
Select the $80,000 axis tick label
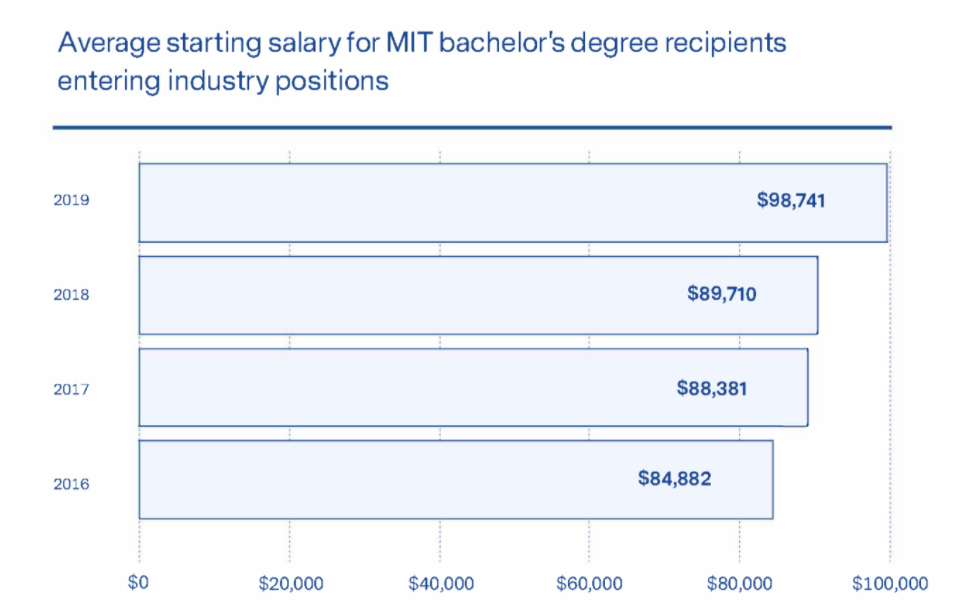pyautogui.click(x=739, y=583)
